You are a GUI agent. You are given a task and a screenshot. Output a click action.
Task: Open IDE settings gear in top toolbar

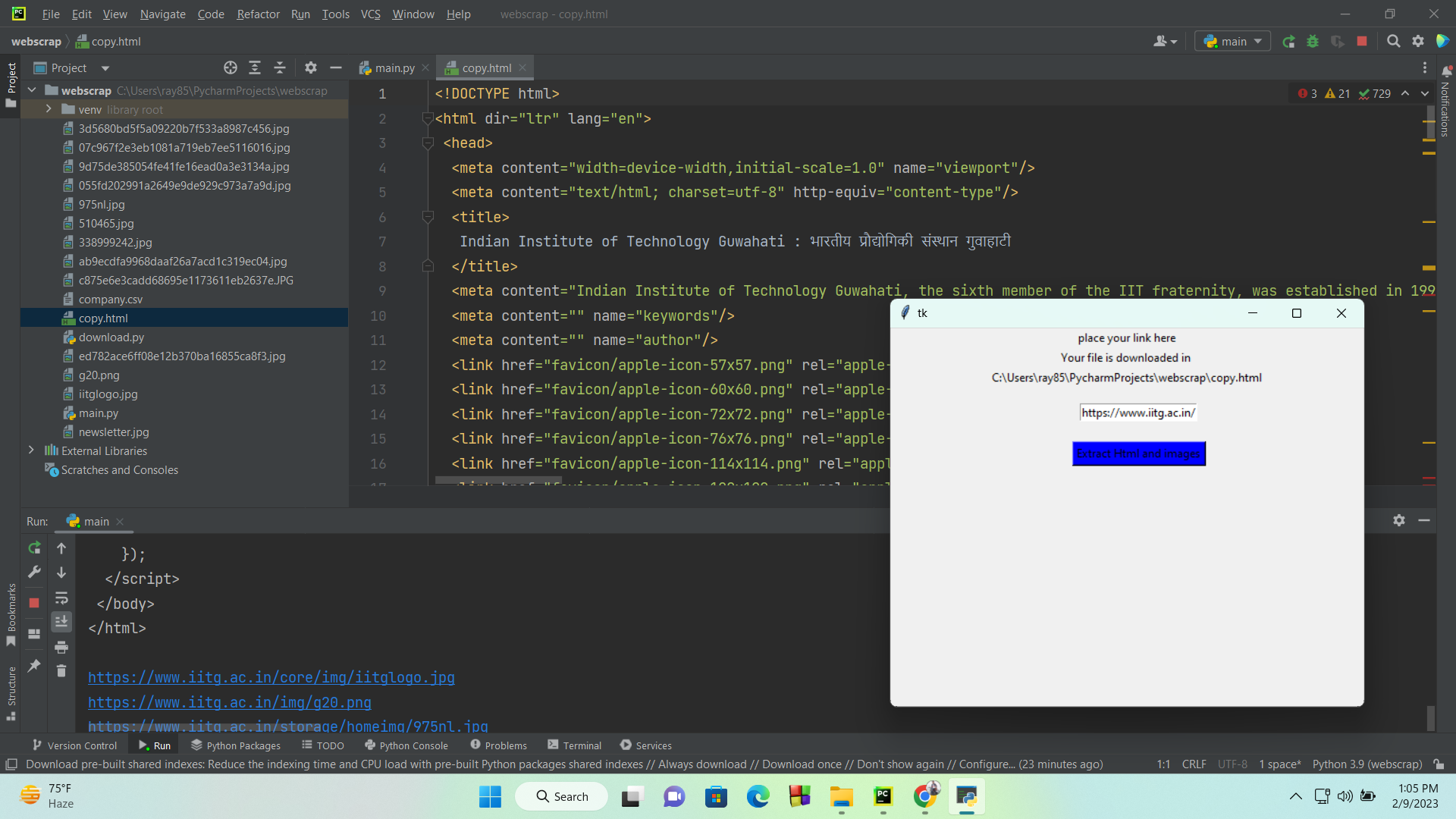(1418, 42)
